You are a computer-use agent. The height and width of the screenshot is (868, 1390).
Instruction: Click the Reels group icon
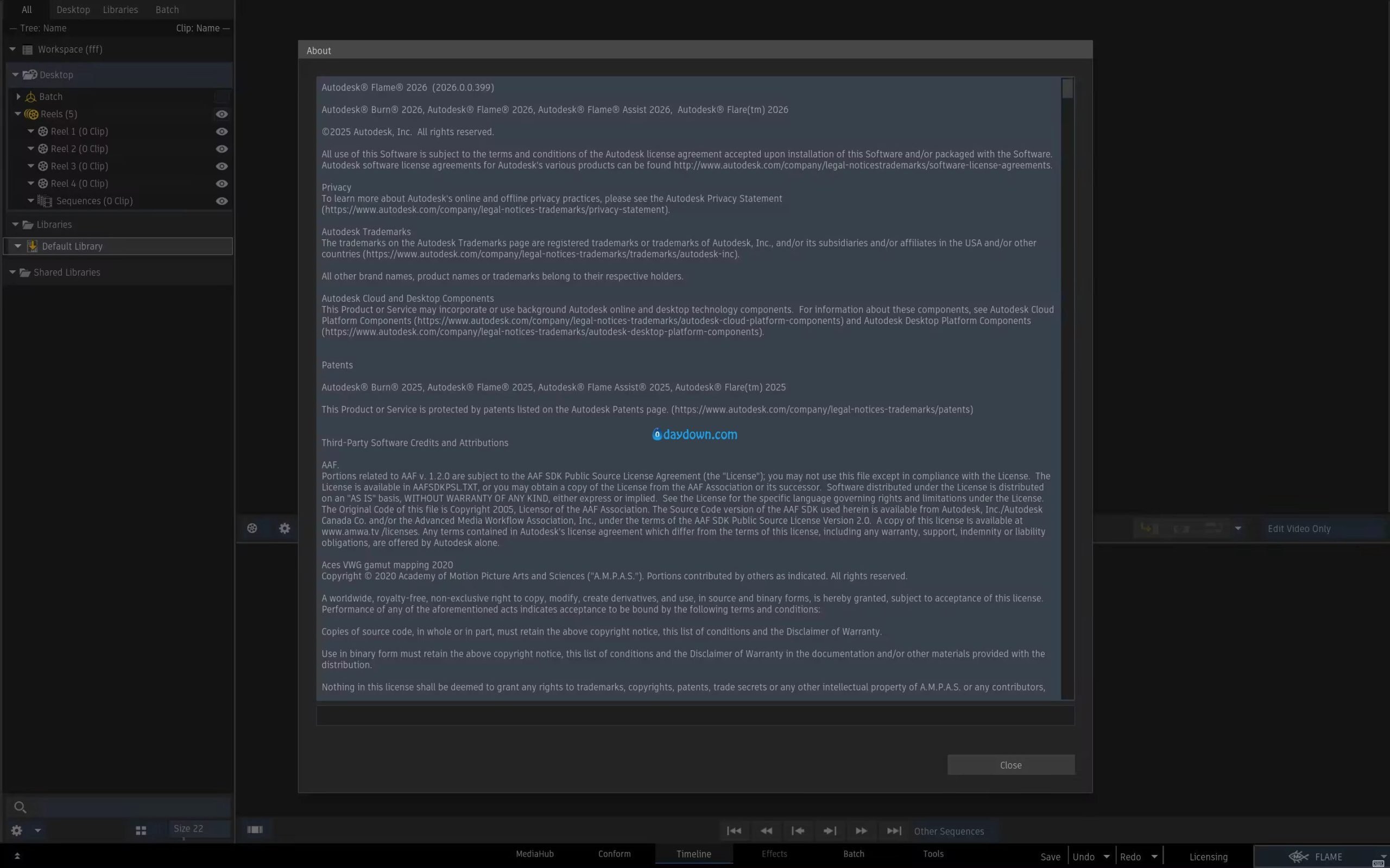(31, 114)
